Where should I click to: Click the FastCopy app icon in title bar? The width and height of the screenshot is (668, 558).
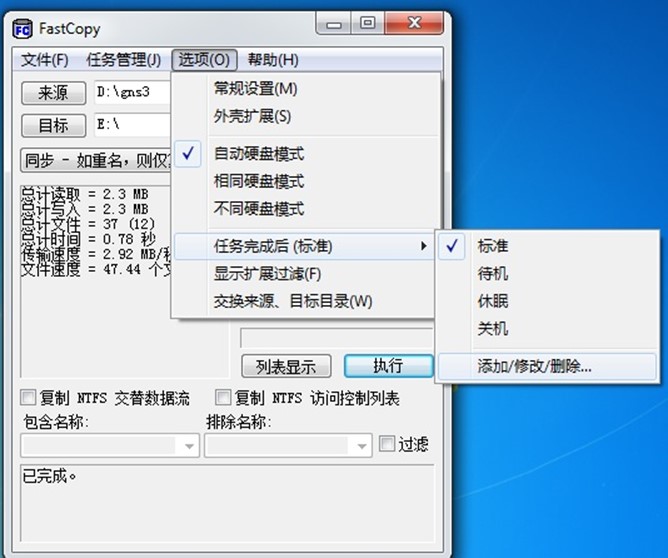coord(22,28)
